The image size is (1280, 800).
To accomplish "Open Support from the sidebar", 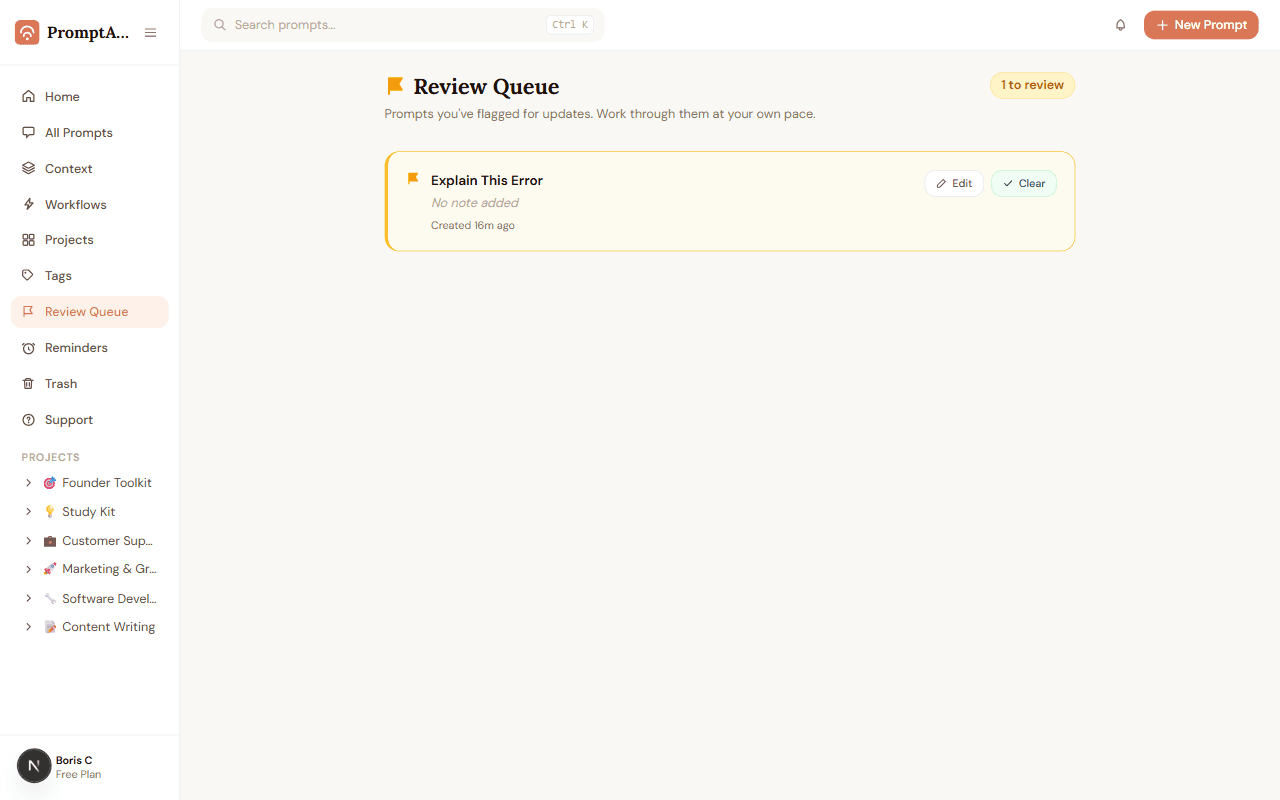I will click(x=90, y=420).
